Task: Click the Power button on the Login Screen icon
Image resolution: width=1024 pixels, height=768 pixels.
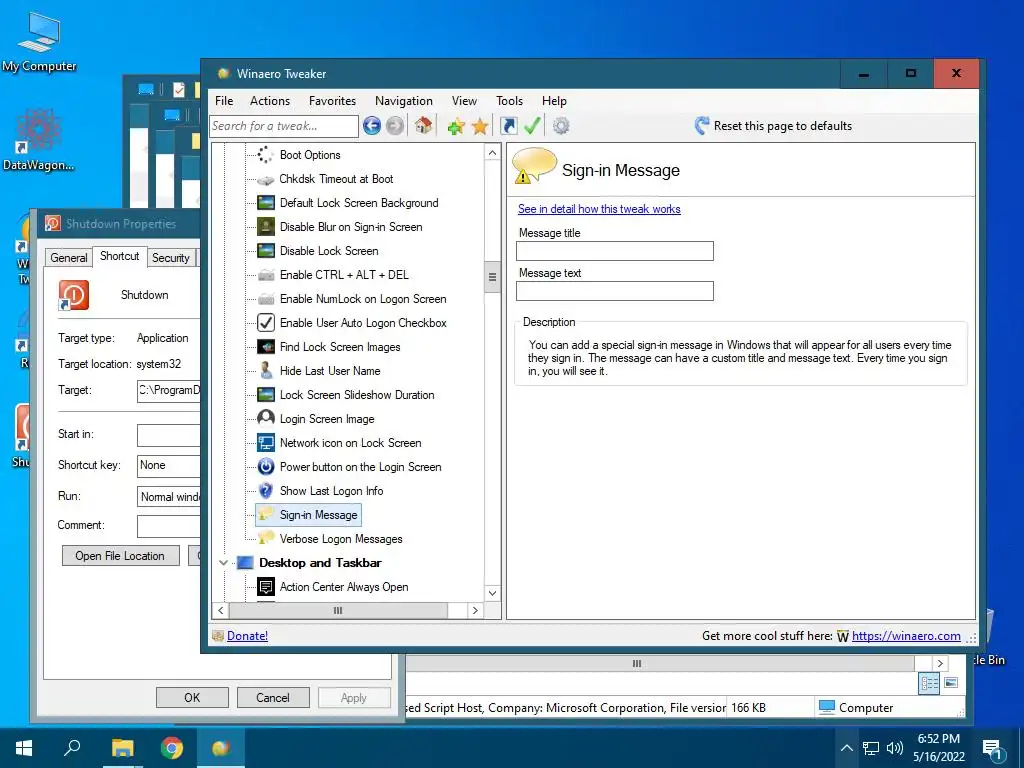Action: [266, 466]
